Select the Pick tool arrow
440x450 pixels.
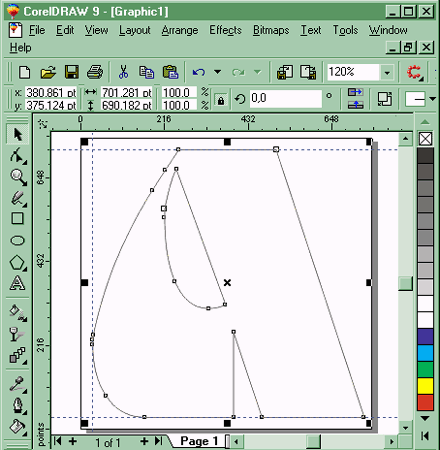coord(17,134)
